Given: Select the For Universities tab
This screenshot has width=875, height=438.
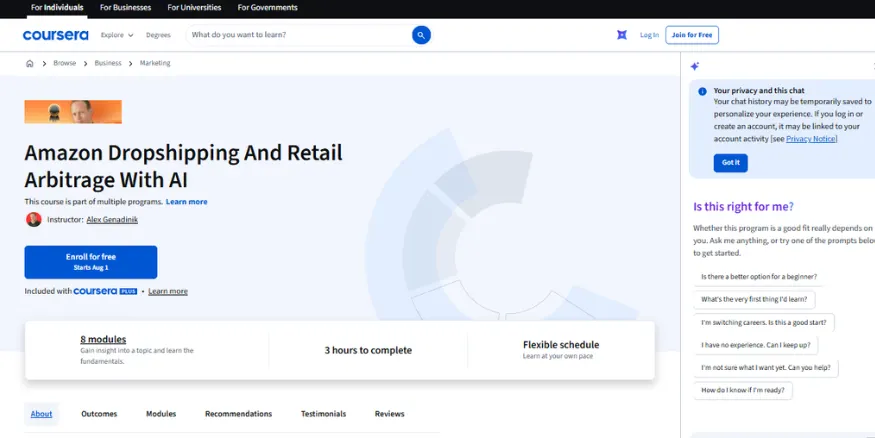Looking at the screenshot, I should tap(194, 8).
